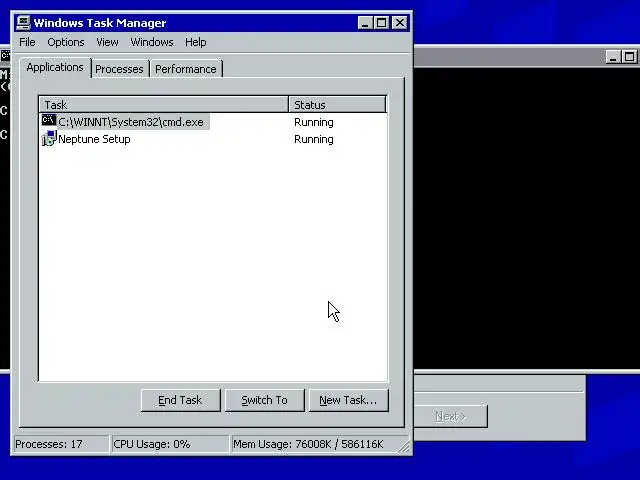Maximize the command prompt window behind
Screen dimensions: 640x480
(x=630, y=56)
